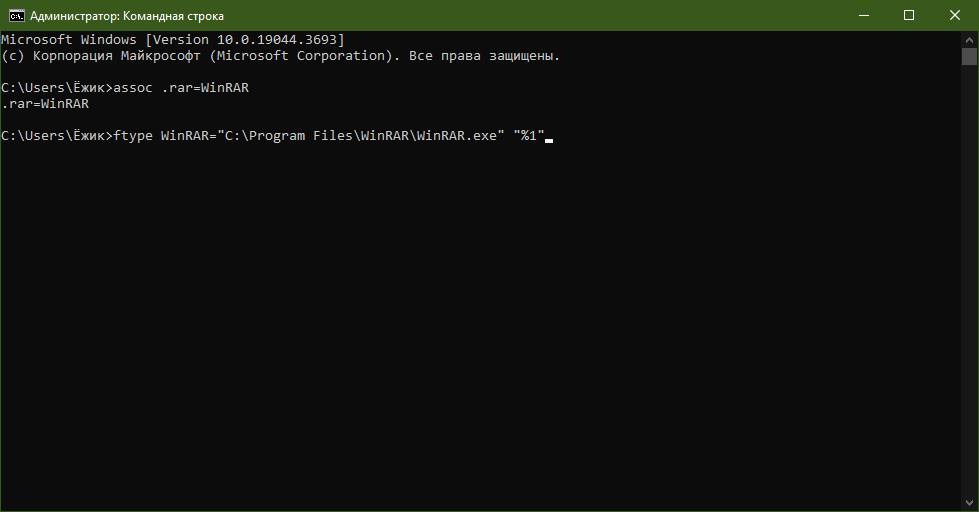Click the 'assoc .rar=WinRAR' command text
The height and width of the screenshot is (512, 979).
[x=181, y=87]
